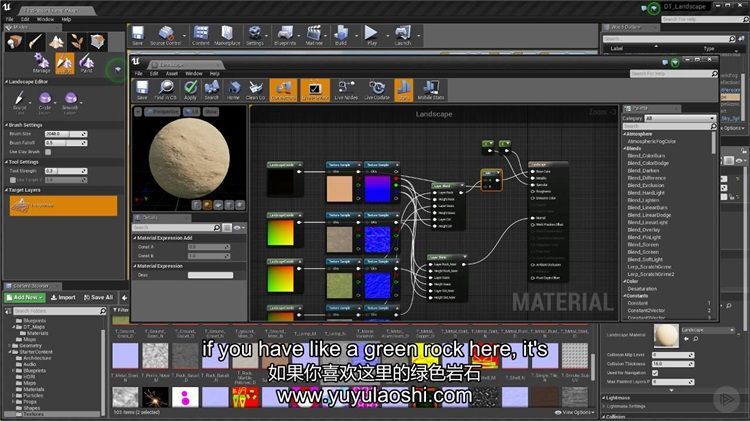Click the Search Folders input field
The width and height of the screenshot is (750, 421).
point(60,311)
